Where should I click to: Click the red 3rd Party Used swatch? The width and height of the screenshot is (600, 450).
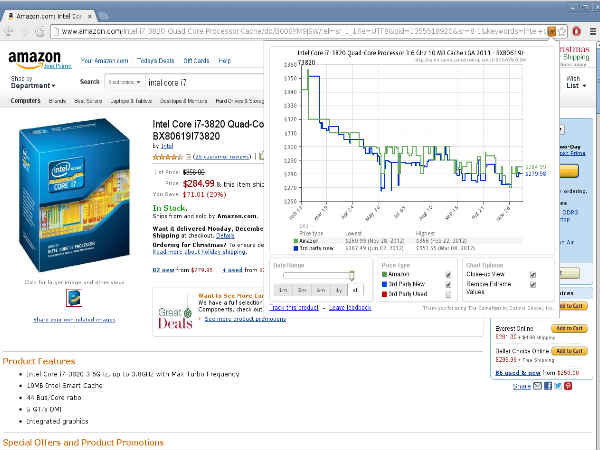[385, 294]
